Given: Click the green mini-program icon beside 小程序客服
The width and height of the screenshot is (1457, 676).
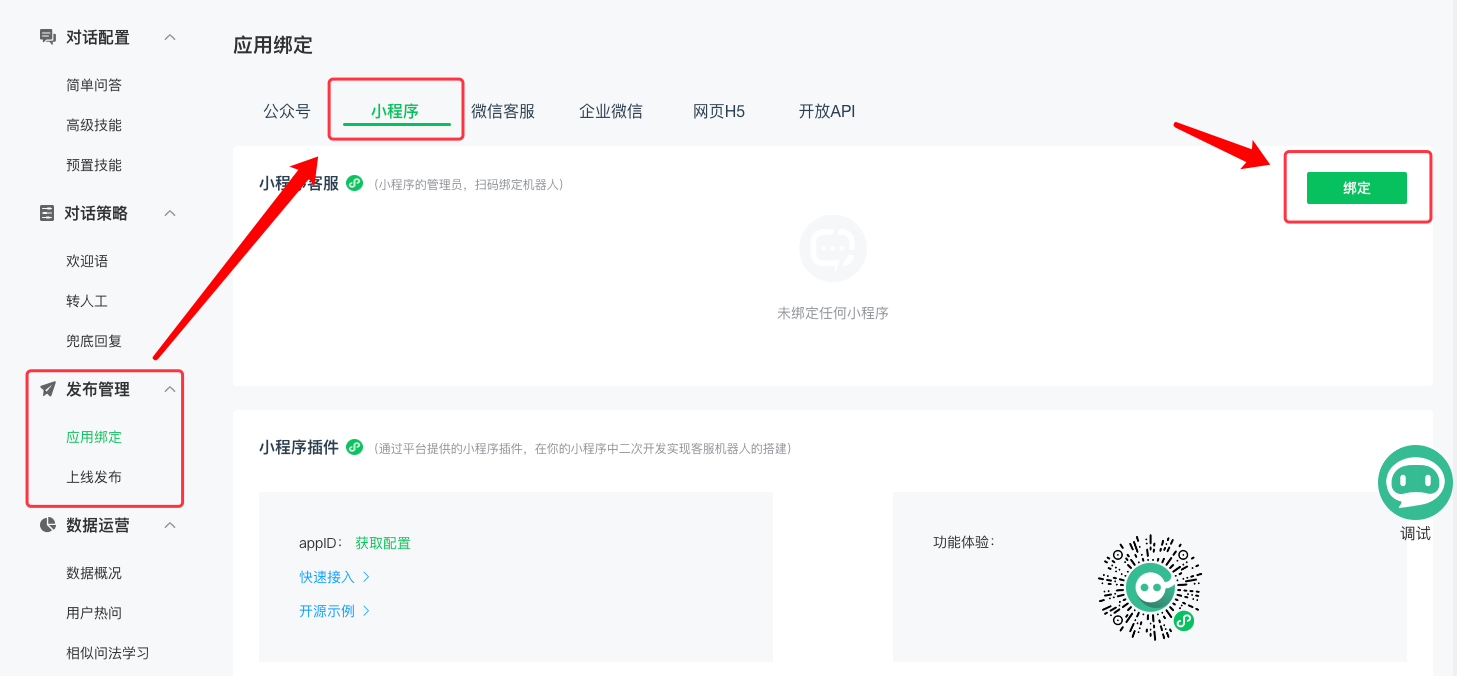Looking at the screenshot, I should [353, 183].
